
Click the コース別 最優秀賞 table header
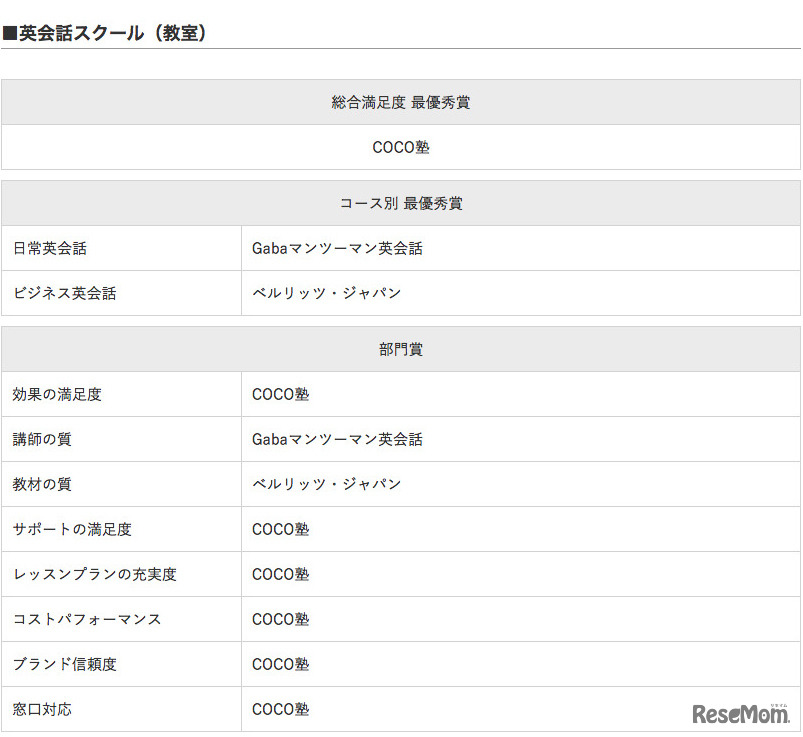click(401, 203)
